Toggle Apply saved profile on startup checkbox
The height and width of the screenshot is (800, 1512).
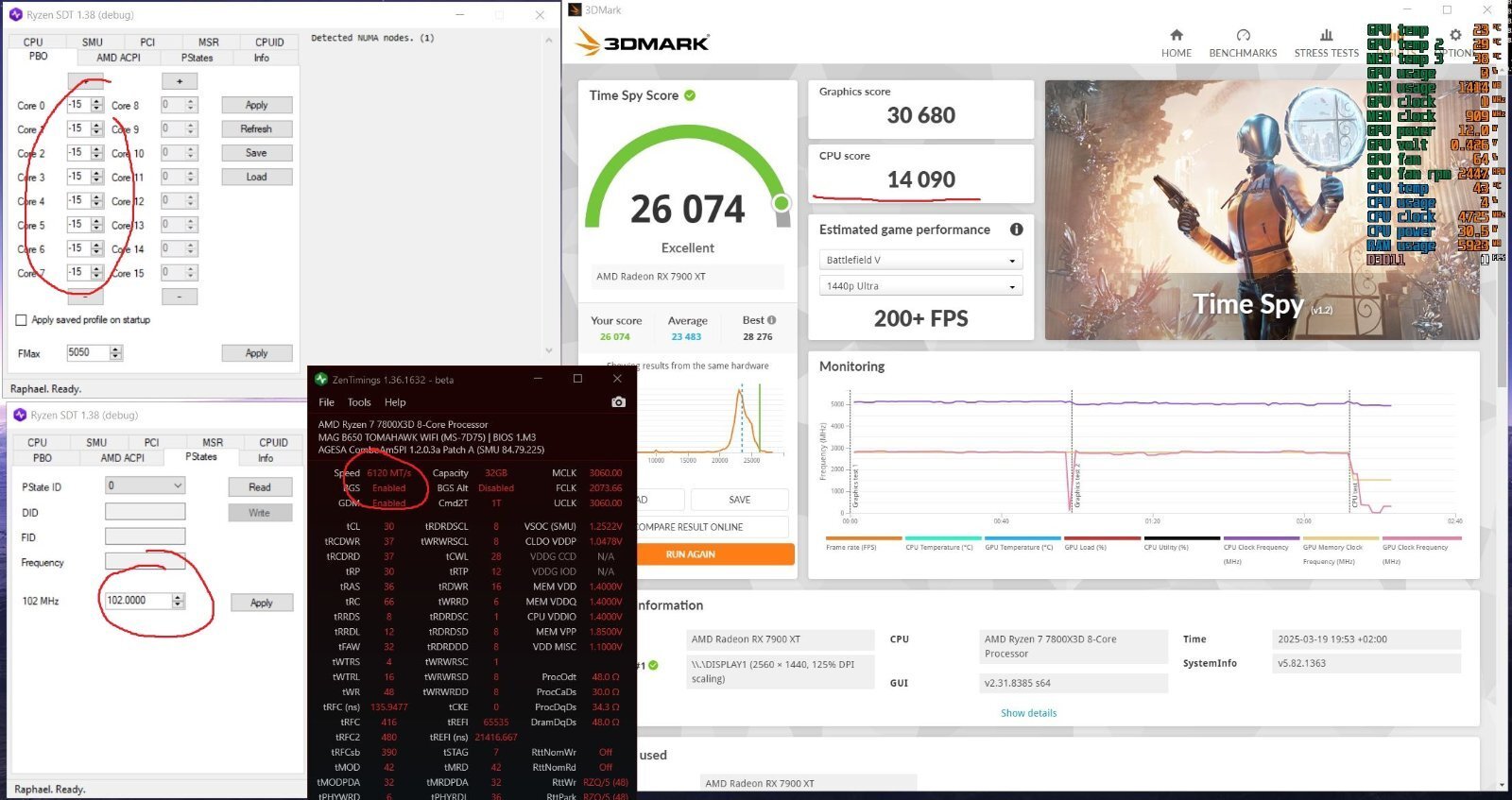click(21, 320)
